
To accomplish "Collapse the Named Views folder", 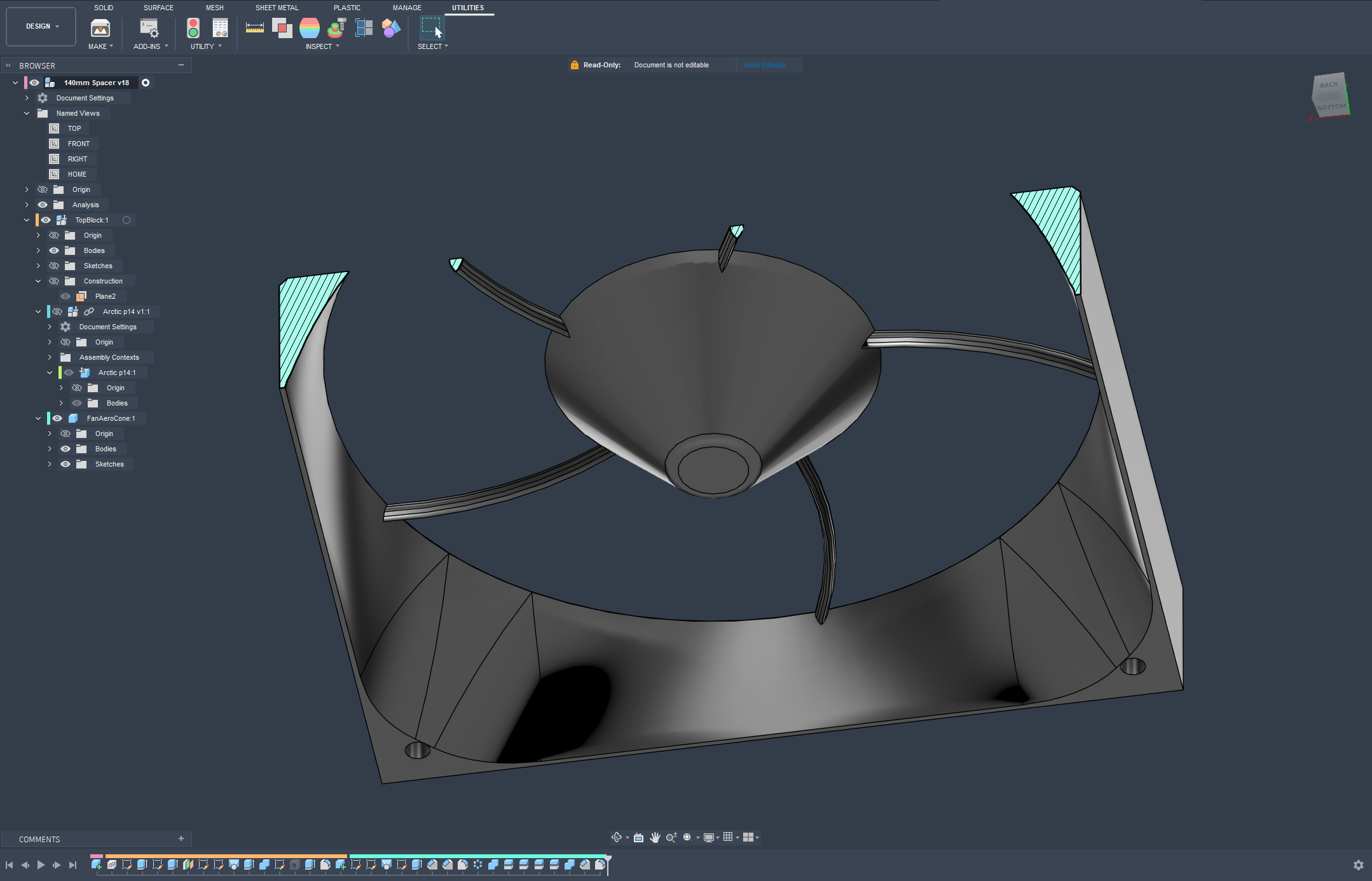I will click(27, 113).
